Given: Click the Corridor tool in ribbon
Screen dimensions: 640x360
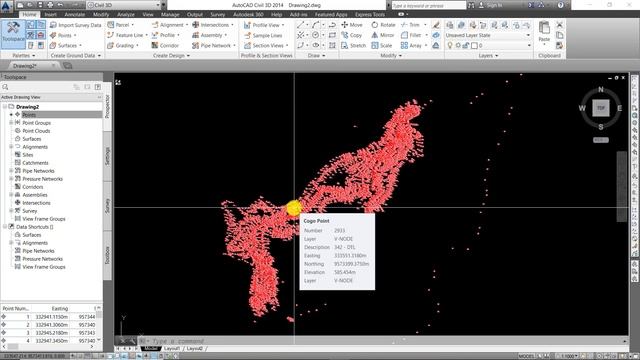Looking at the screenshot, I should tap(165, 45).
